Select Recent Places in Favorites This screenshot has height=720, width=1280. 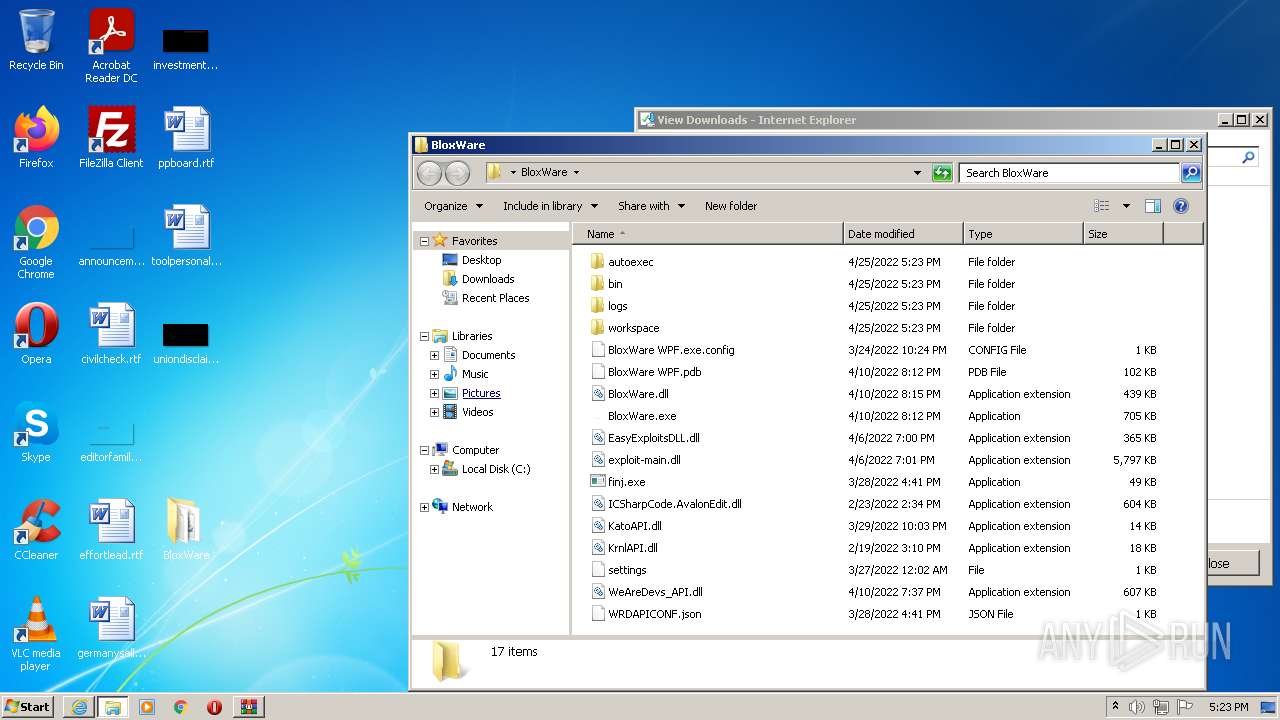tap(495, 298)
